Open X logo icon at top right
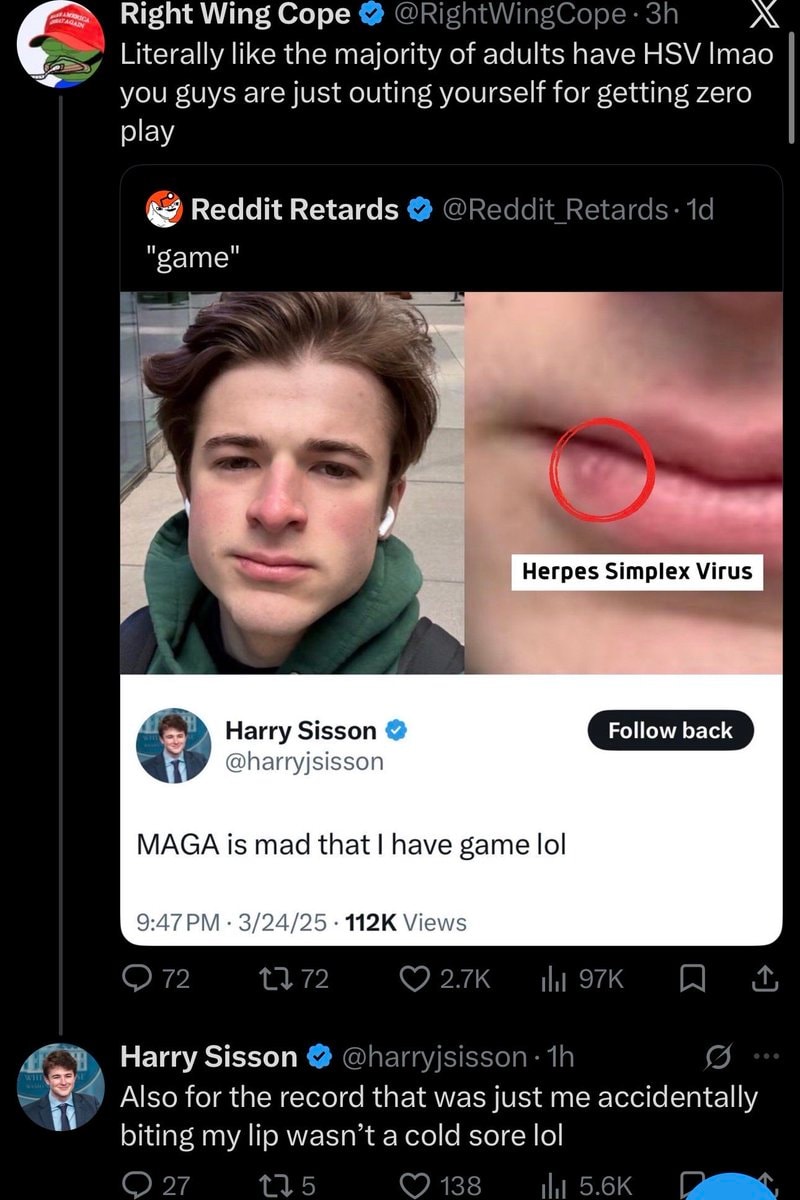 (x=763, y=15)
